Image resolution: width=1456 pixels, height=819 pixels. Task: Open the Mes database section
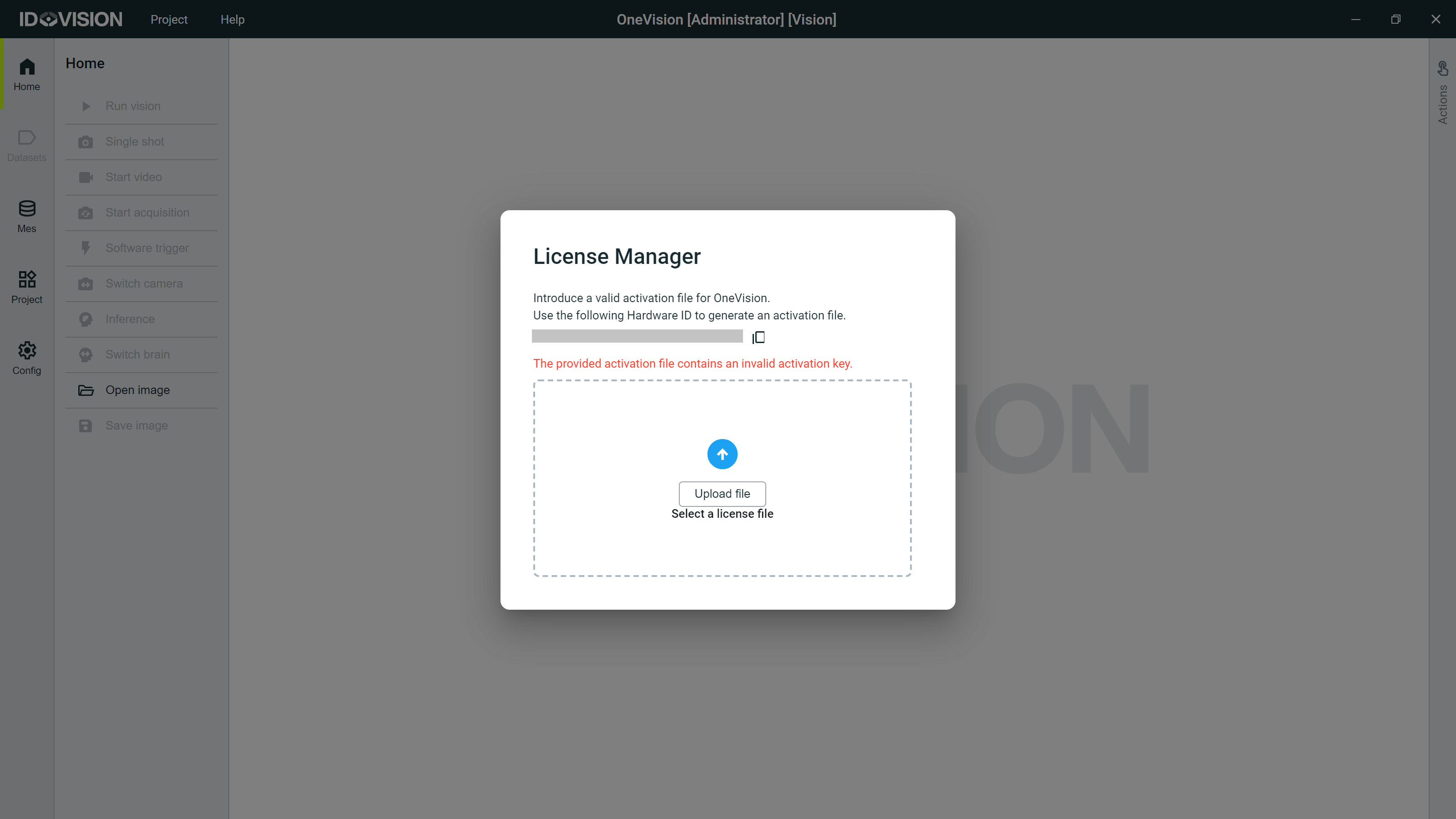click(x=26, y=217)
